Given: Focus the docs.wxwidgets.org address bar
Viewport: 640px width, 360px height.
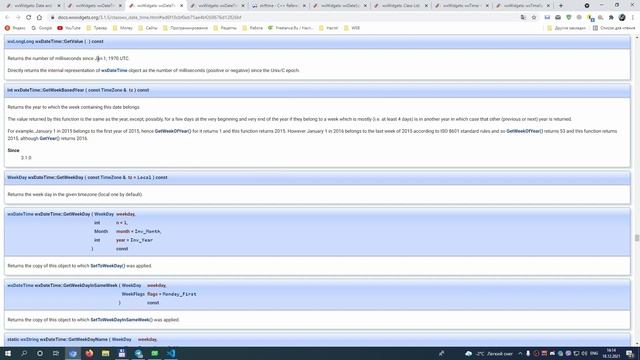Looking at the screenshot, I should (282, 18).
